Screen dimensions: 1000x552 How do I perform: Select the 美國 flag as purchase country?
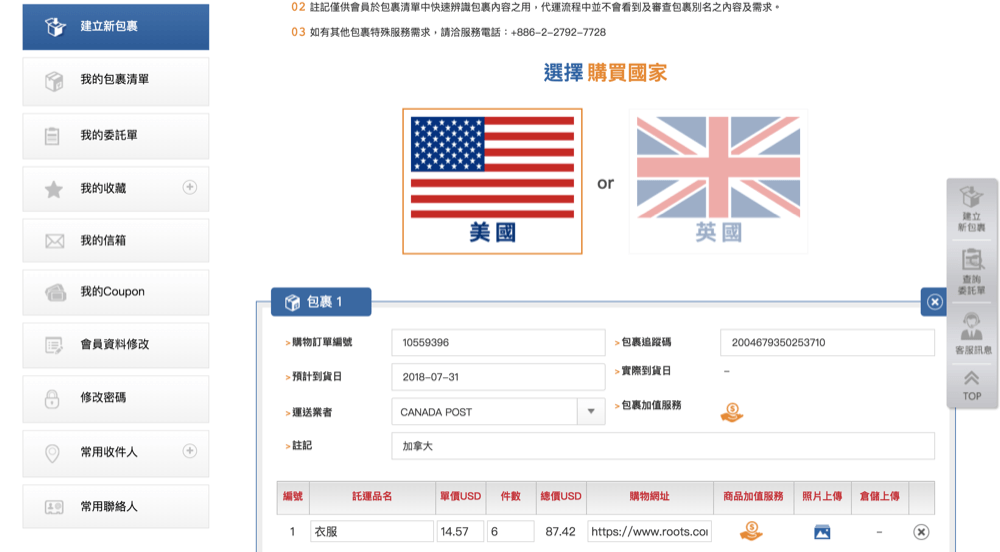tap(492, 181)
